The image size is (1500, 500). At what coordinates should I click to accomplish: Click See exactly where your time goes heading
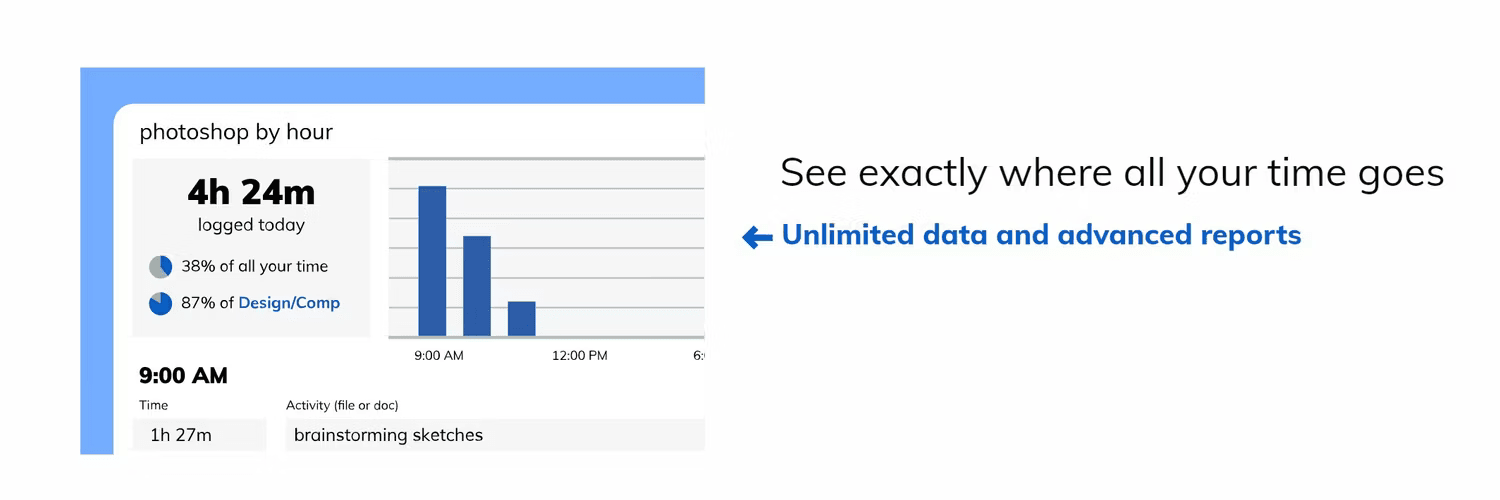coord(1112,173)
